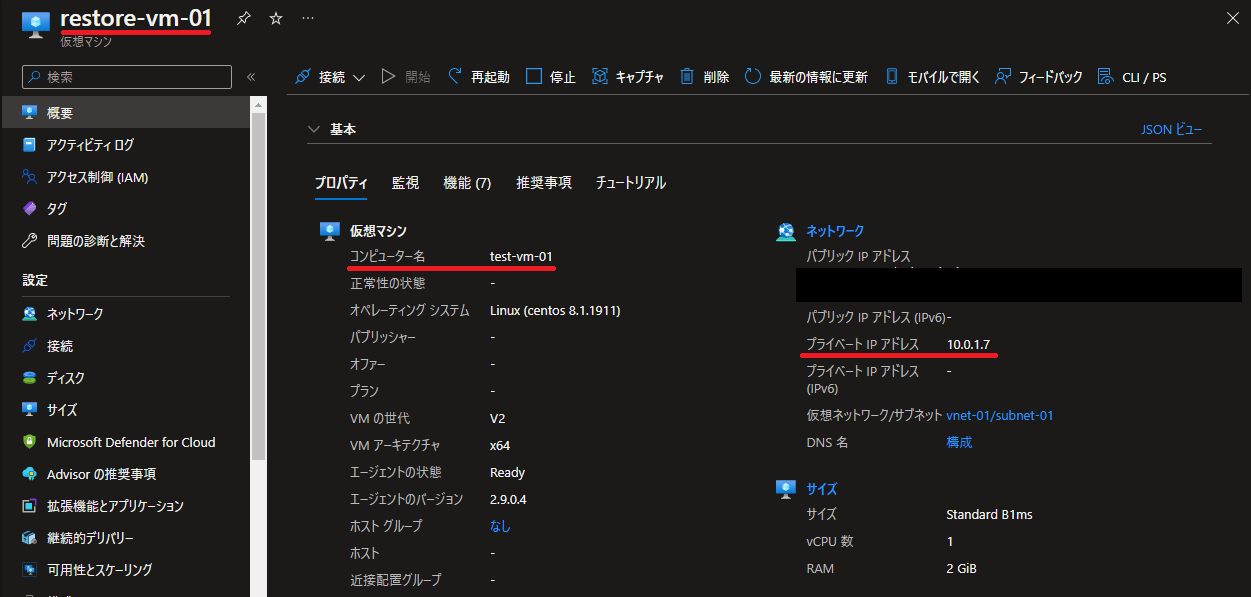Click the RAM value 2 GiB
1251x597 pixels.
pyautogui.click(x=961, y=569)
